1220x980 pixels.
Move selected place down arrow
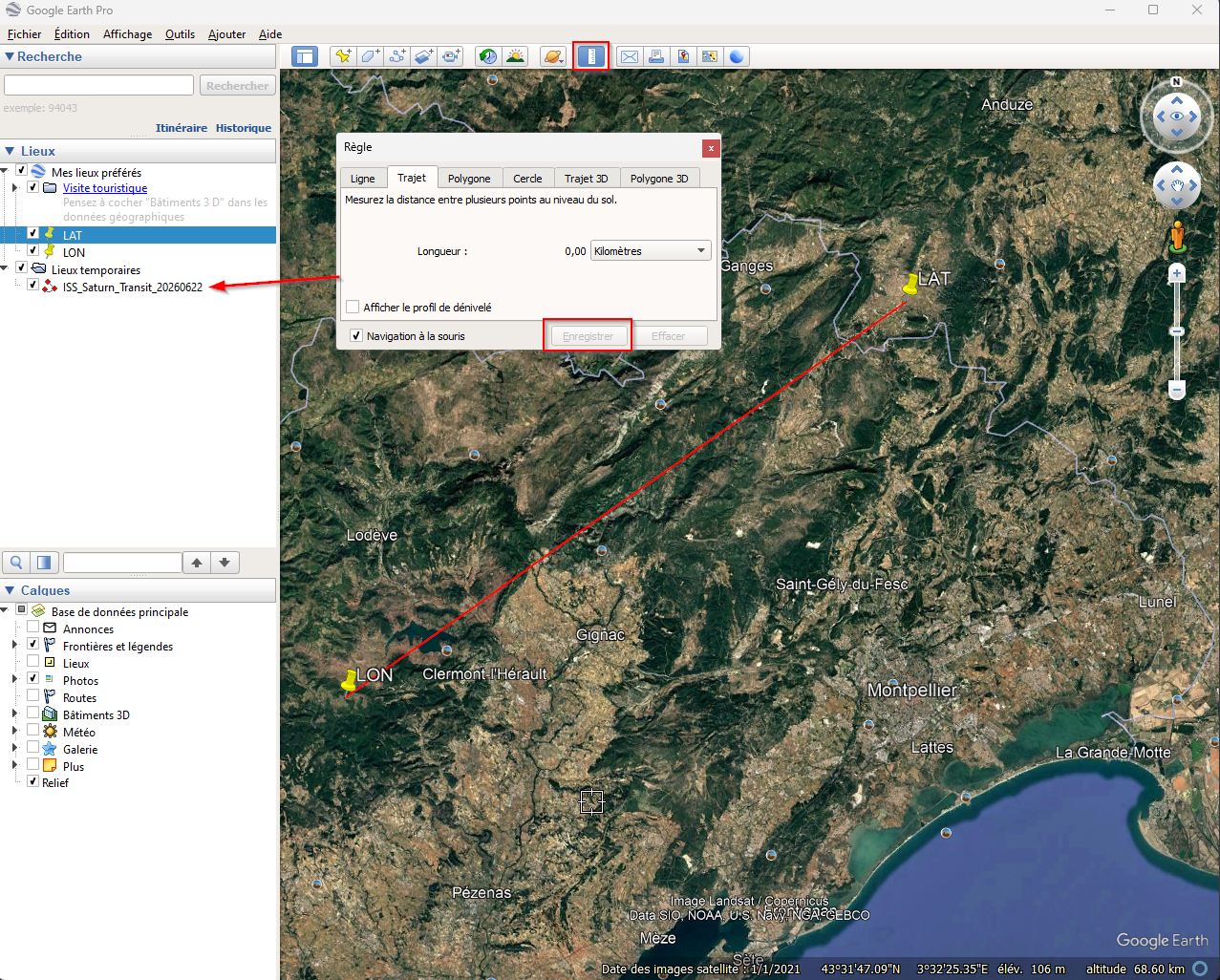pos(225,563)
